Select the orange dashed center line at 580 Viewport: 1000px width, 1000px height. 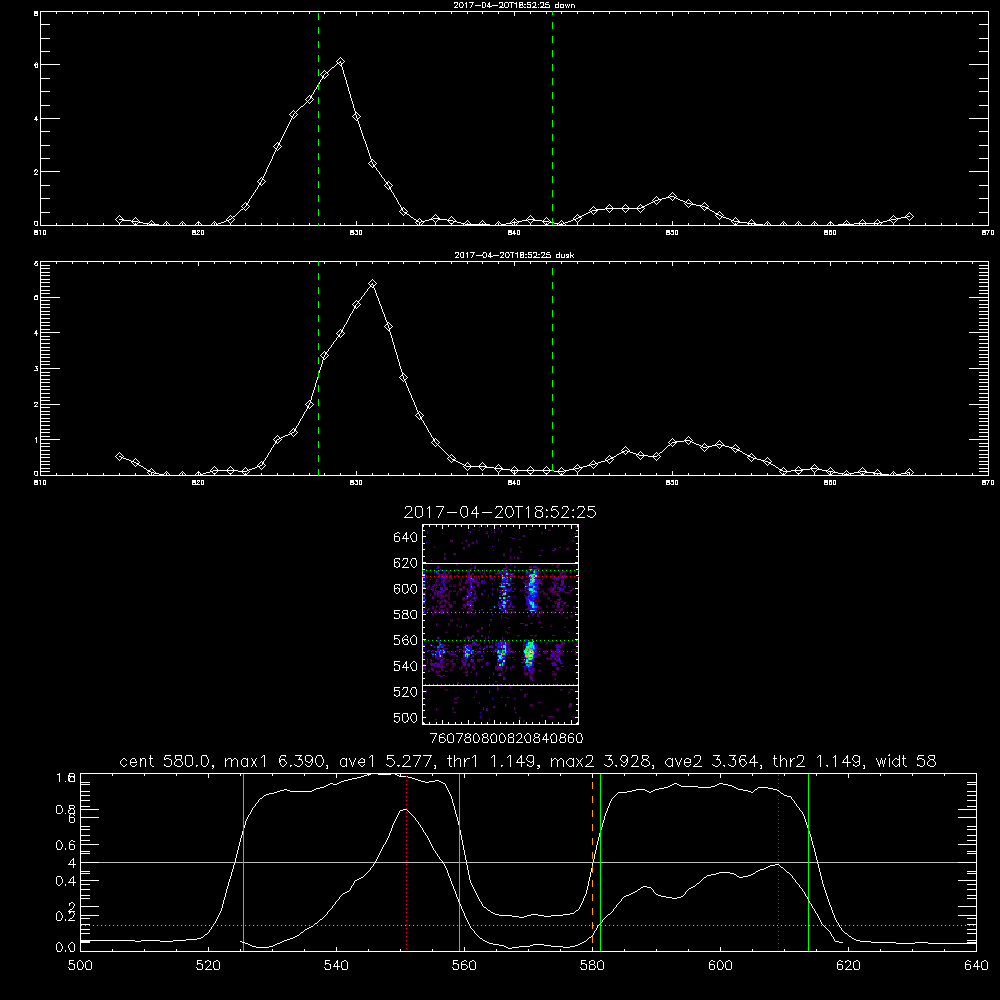(x=592, y=862)
